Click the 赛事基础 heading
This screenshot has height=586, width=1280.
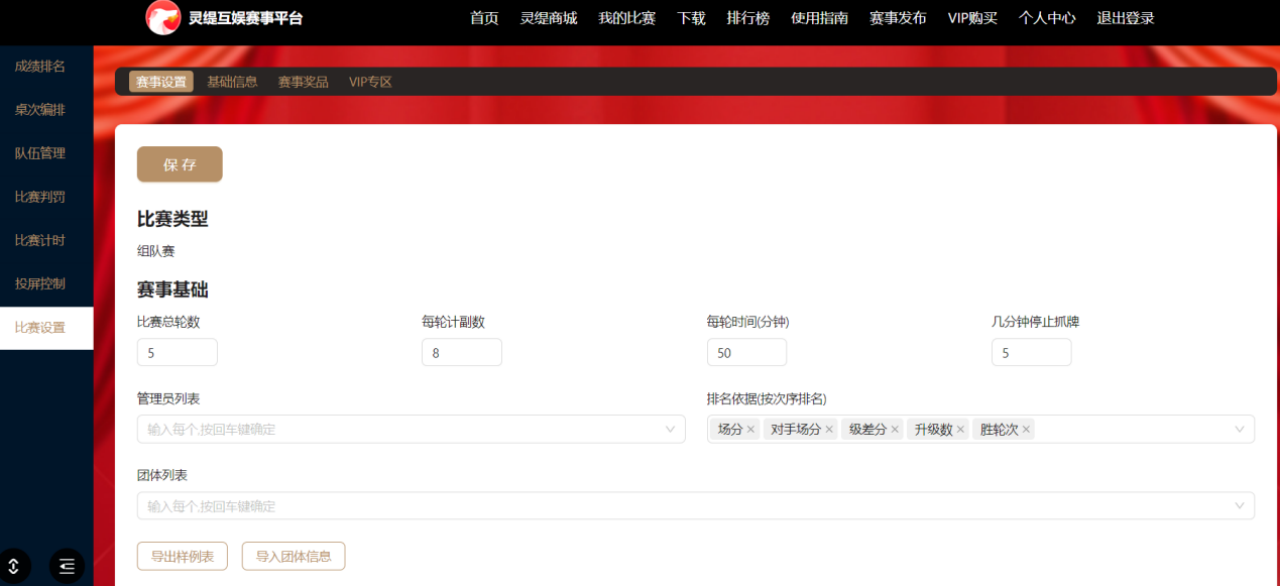[172, 290]
